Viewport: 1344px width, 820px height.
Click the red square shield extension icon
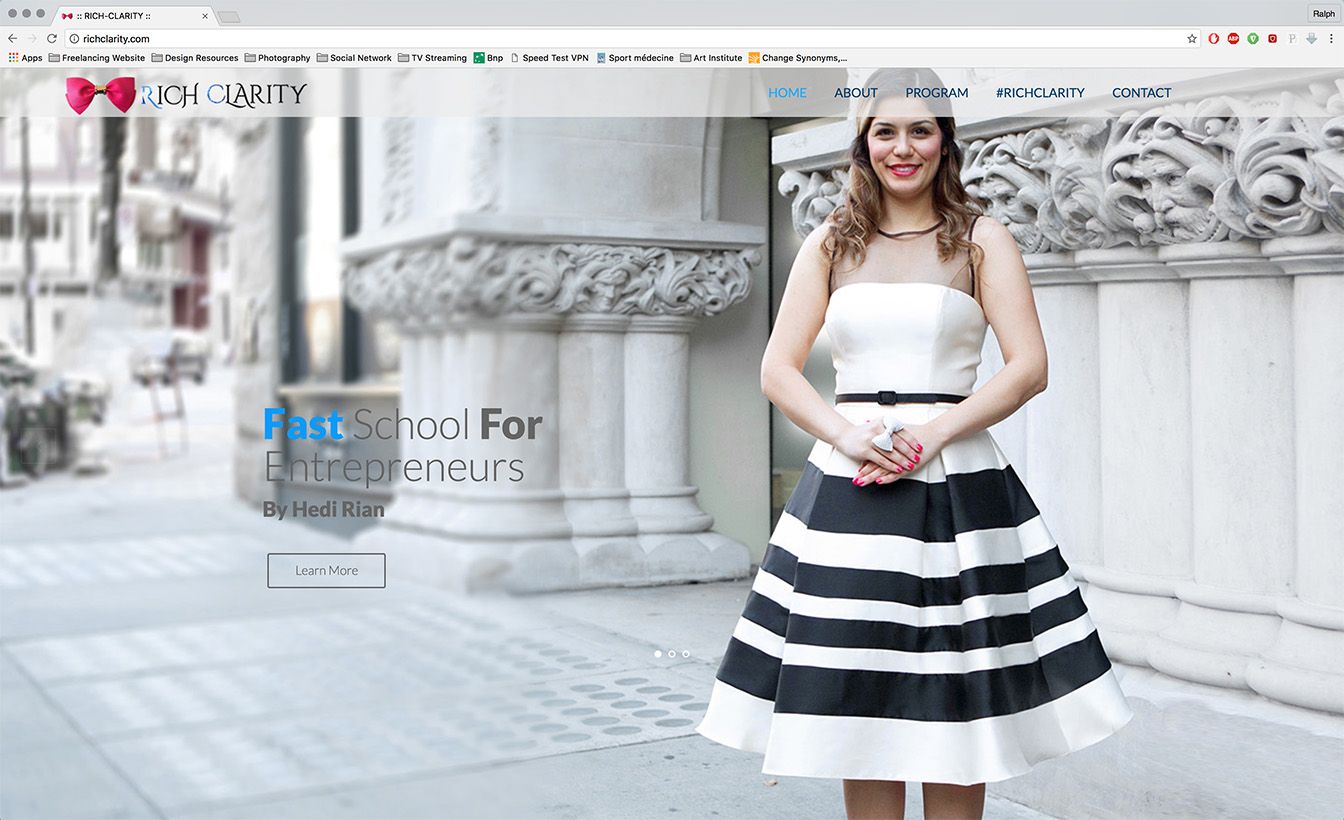click(1273, 38)
